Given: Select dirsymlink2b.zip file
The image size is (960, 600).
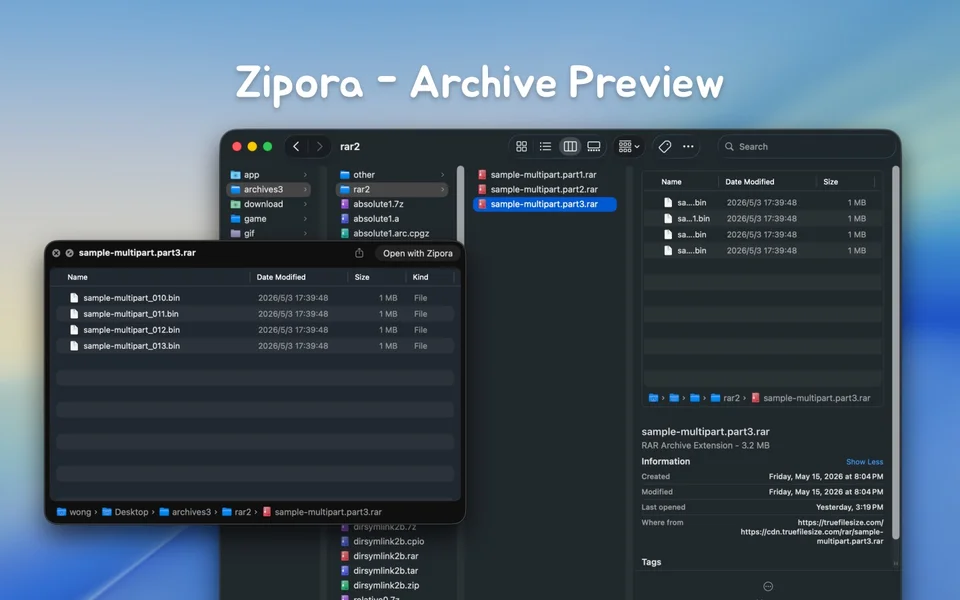Looking at the screenshot, I should pos(392,585).
